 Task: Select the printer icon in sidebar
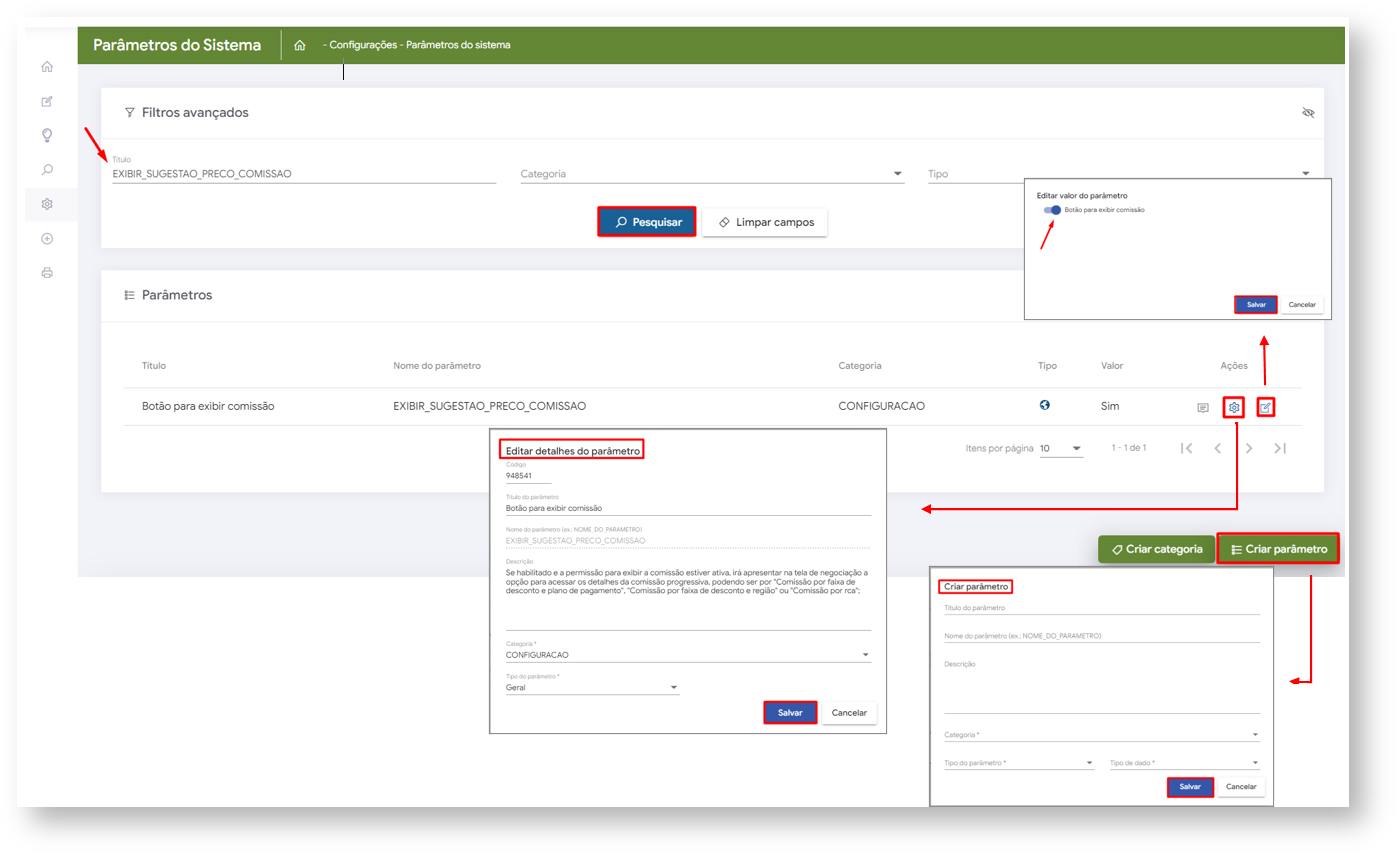tap(47, 273)
